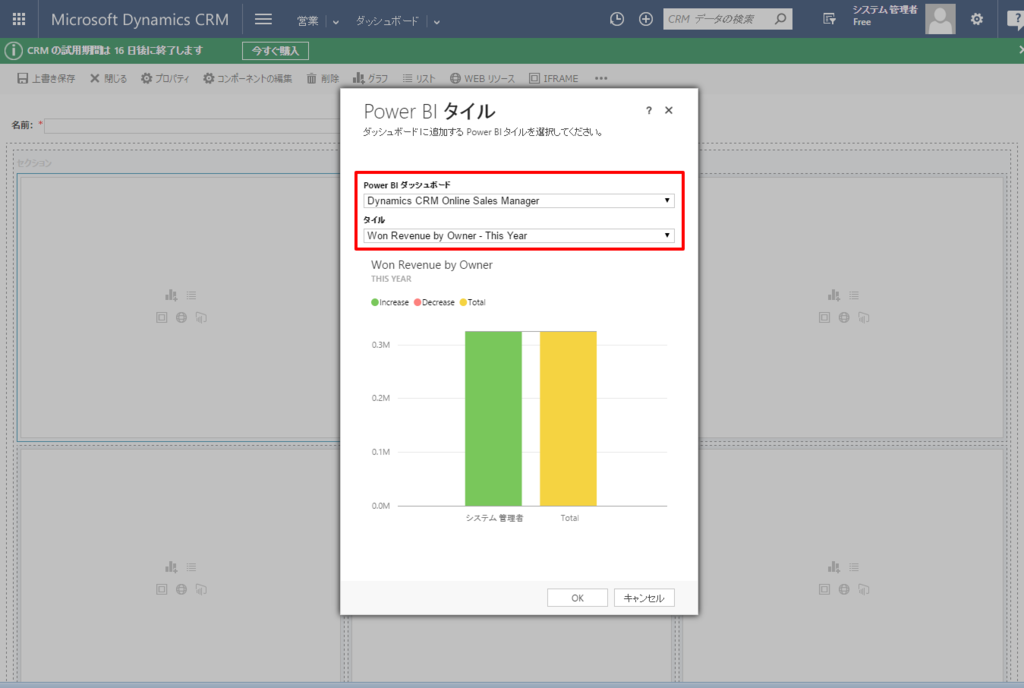The height and width of the screenshot is (688, 1024).
Task: Click キャンセル to dismiss dialog
Action: pos(644,598)
